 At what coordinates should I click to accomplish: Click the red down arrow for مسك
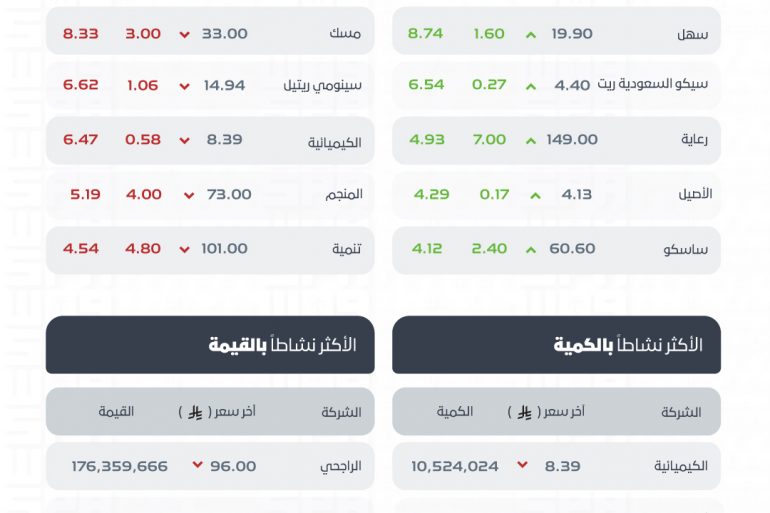tap(185, 35)
